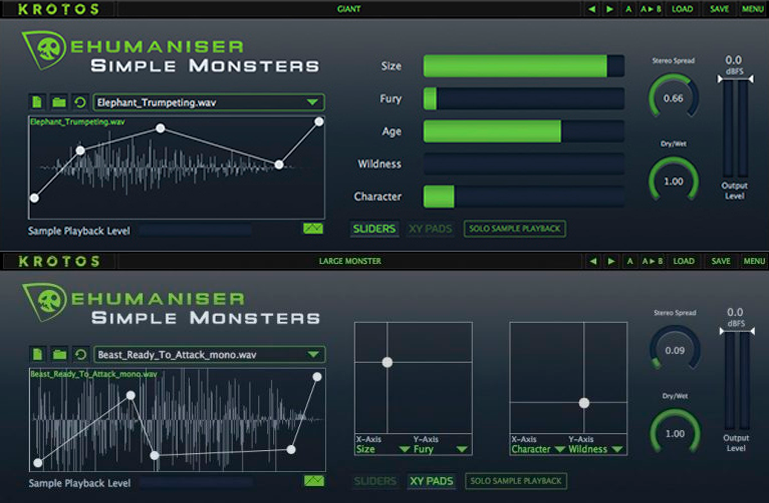Screen dimensions: 769x503
Task: Open folder icon in LARGE MONSTER panel
Action: (x=59, y=354)
